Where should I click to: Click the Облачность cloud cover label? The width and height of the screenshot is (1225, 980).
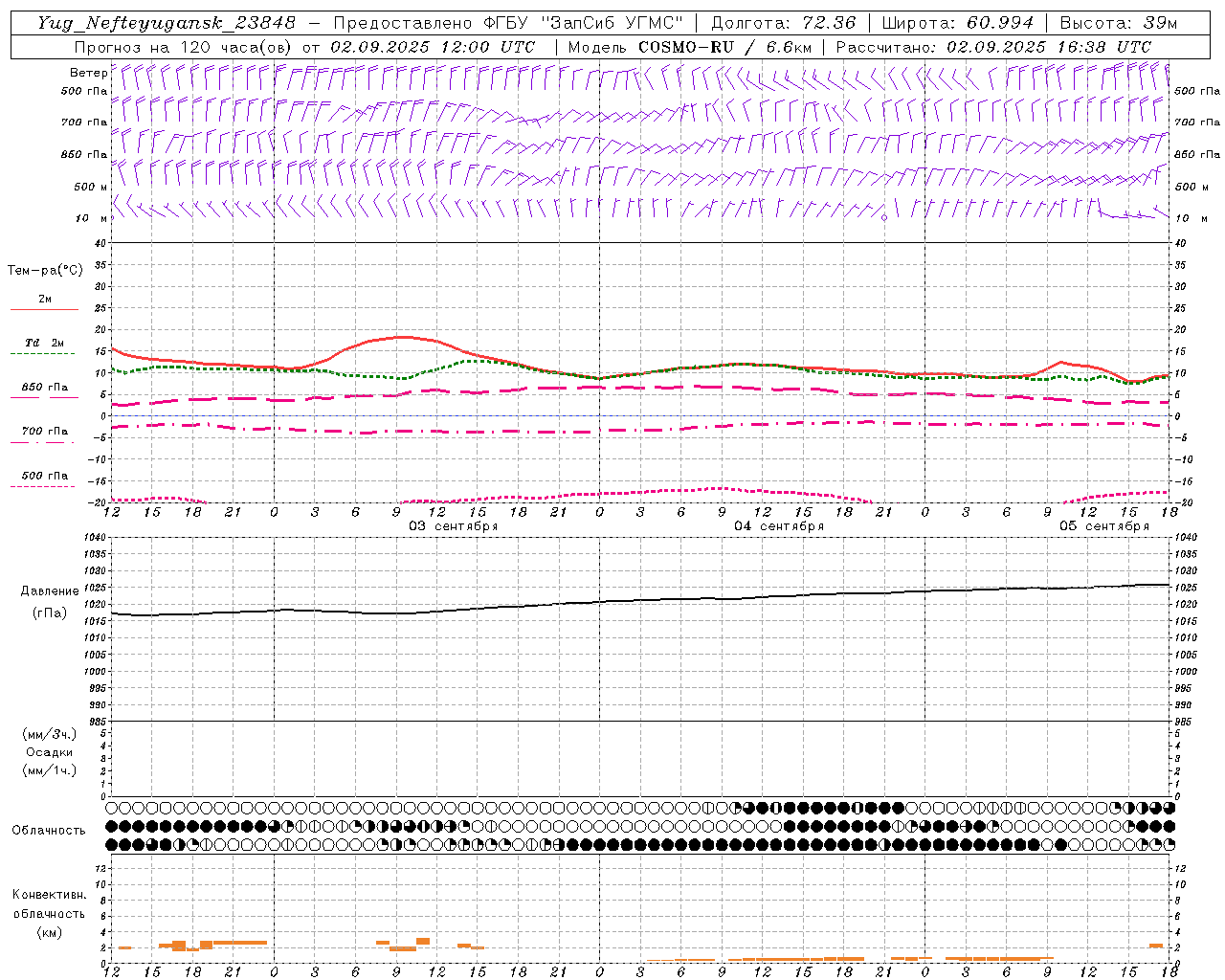click(49, 831)
